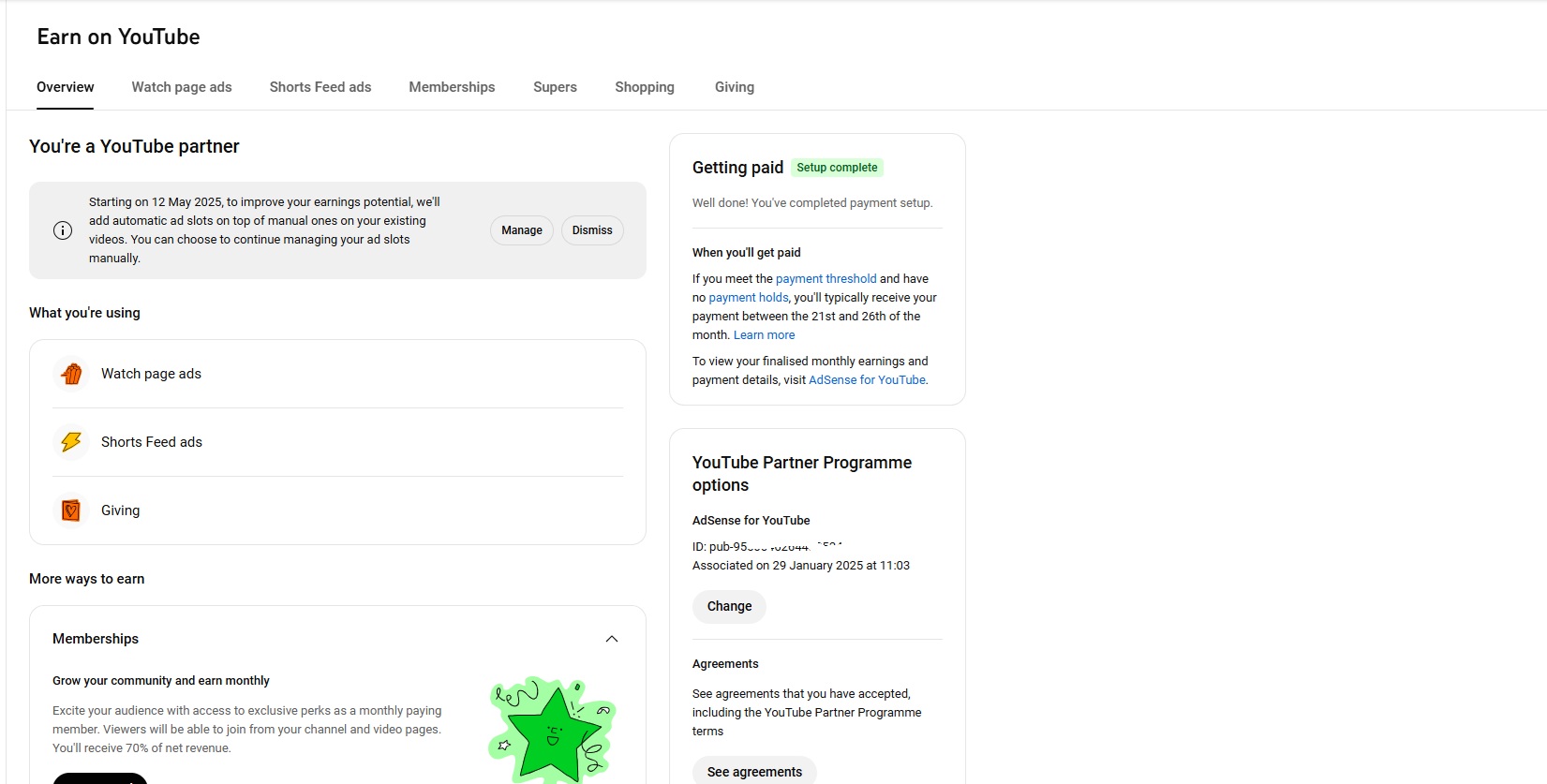Screen dimensions: 1547x784
Task: Click the See agreements button
Action: pos(754,772)
